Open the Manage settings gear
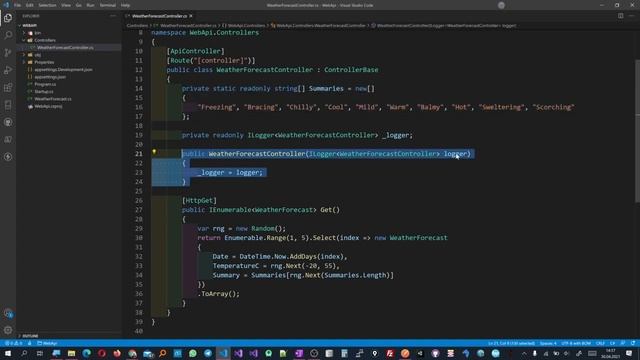The height and width of the screenshot is (360, 640). click(8, 330)
